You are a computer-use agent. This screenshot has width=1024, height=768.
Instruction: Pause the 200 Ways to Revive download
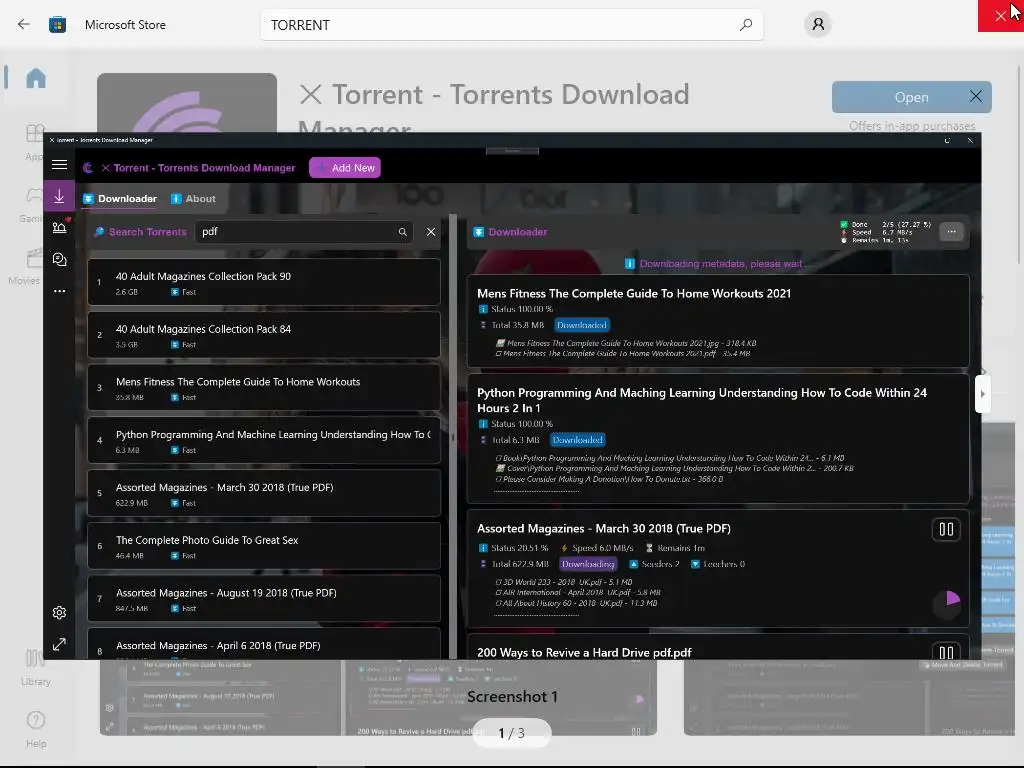coord(946,652)
